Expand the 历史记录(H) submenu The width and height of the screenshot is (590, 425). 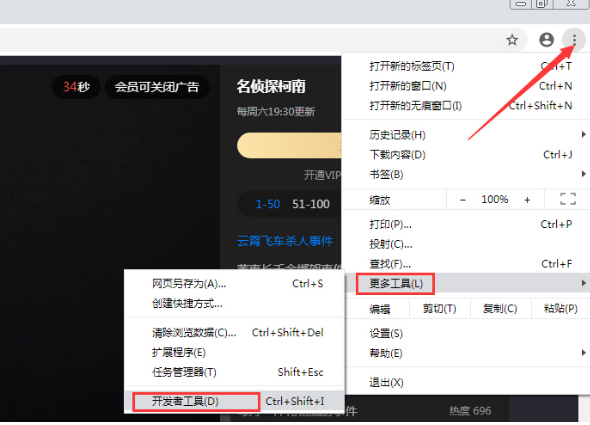coord(467,135)
